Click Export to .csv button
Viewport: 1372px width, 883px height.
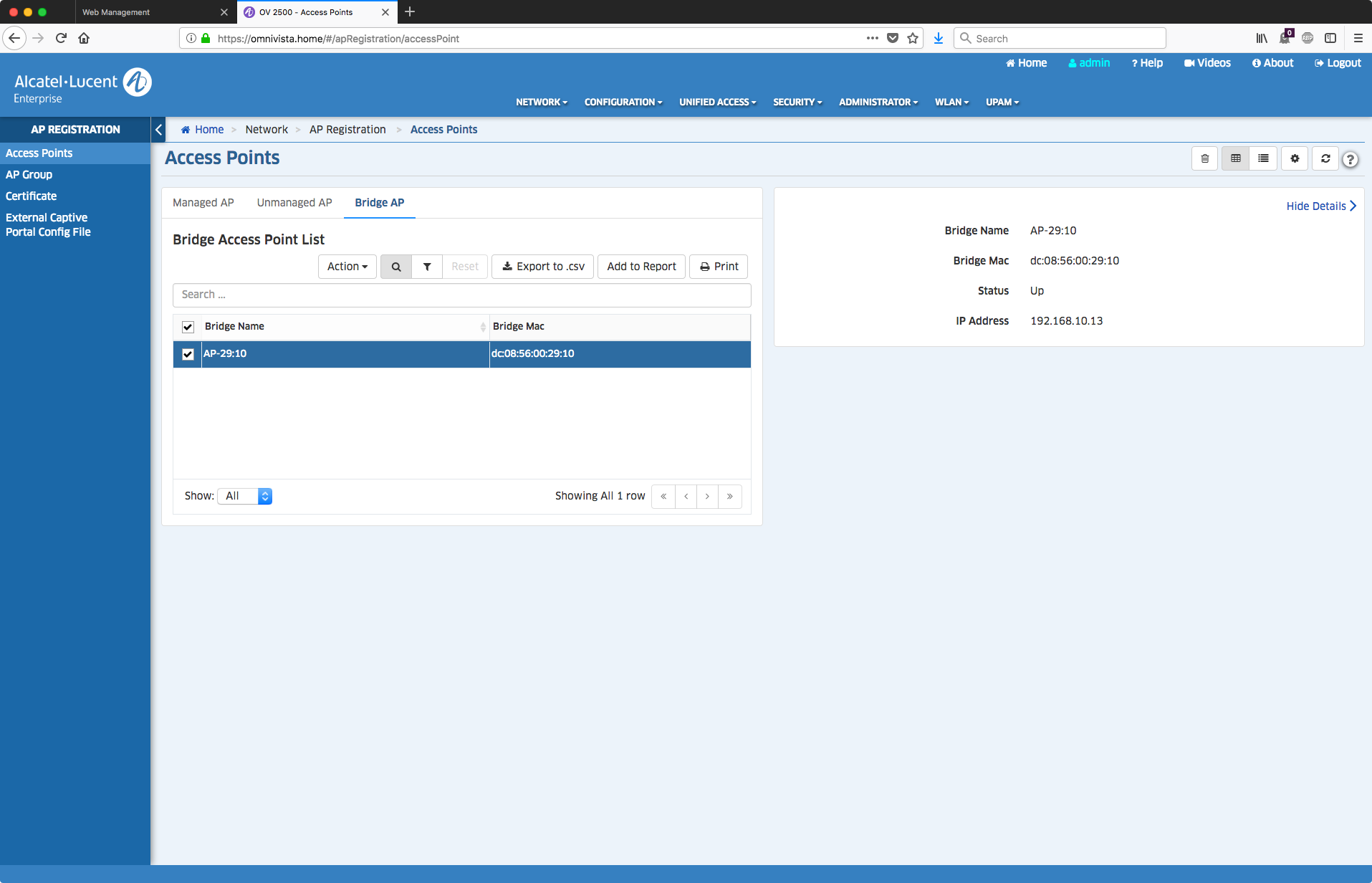point(543,267)
